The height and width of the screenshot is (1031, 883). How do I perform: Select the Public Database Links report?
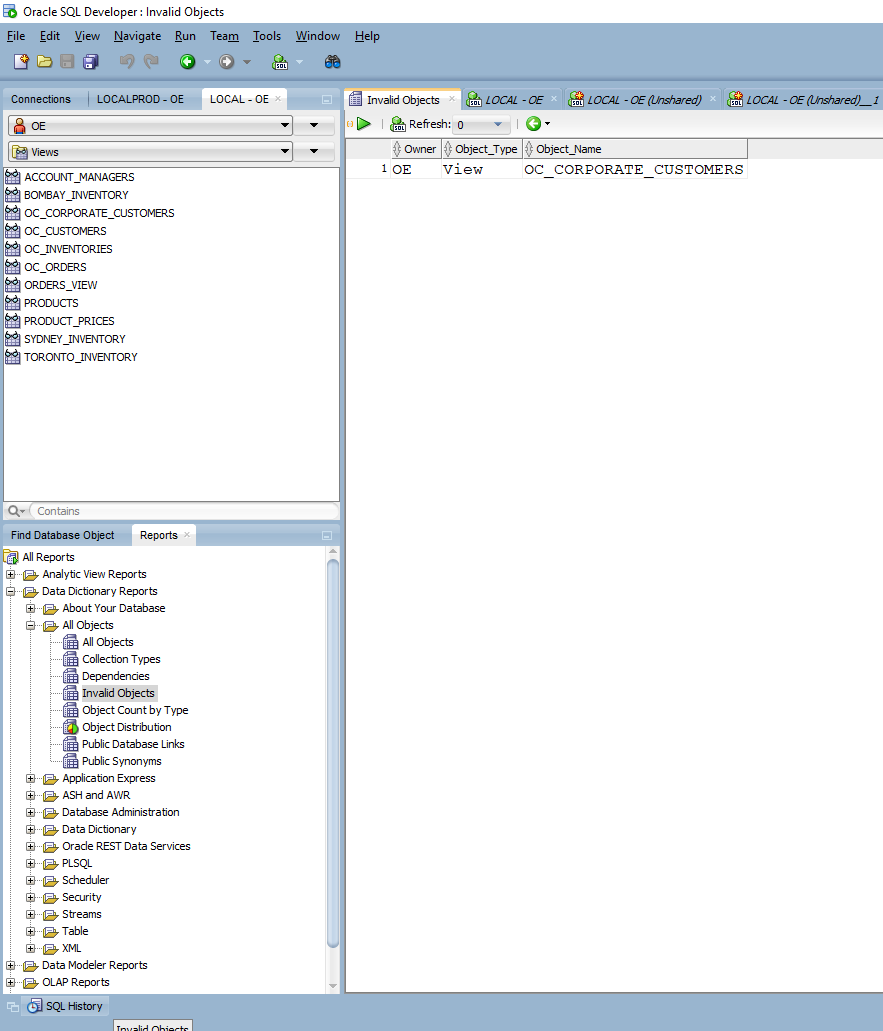133,744
